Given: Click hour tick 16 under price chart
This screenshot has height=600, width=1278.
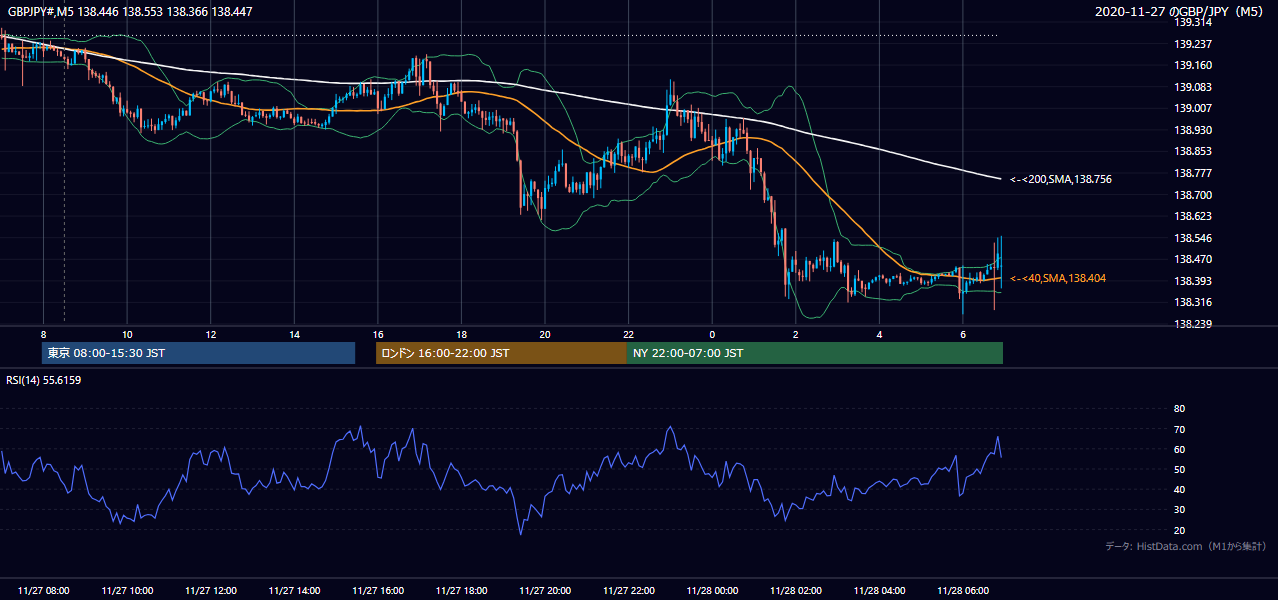Looking at the screenshot, I should point(378,334).
